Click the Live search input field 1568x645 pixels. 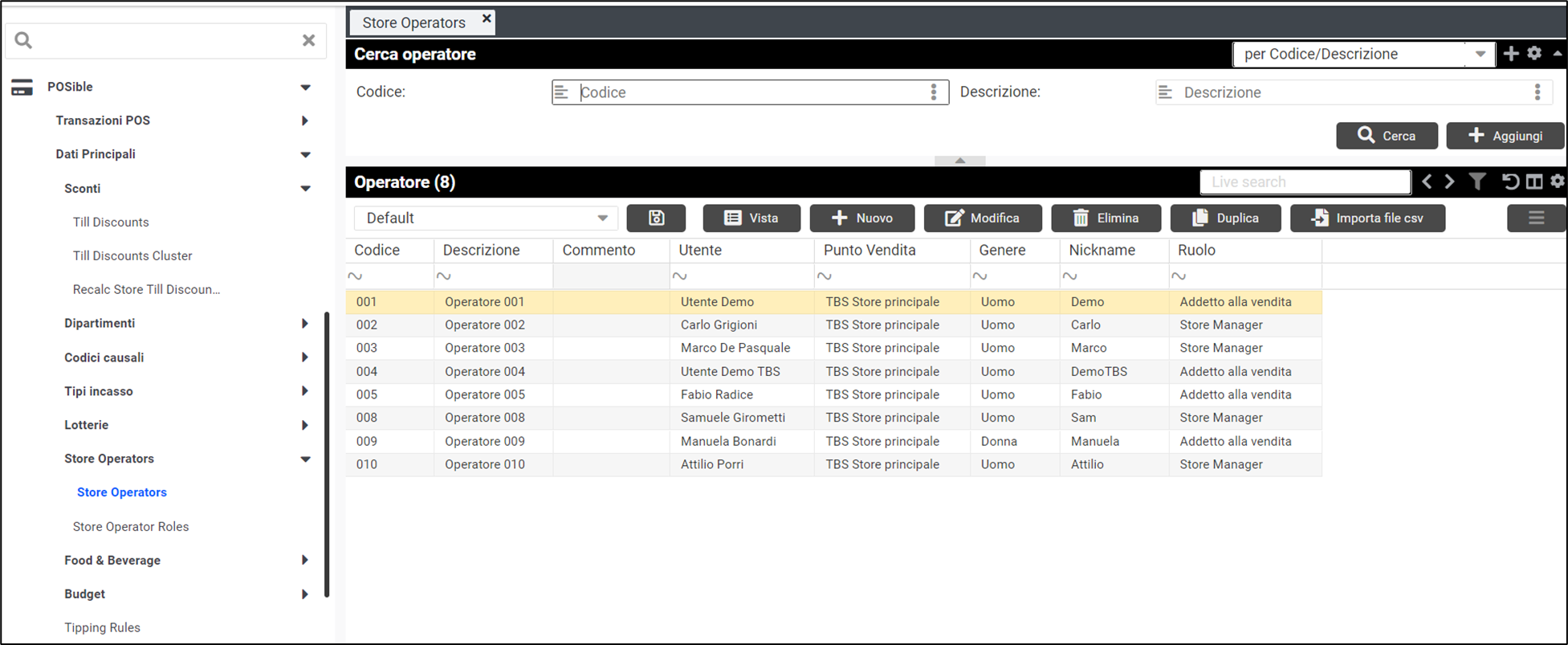pos(1305,182)
